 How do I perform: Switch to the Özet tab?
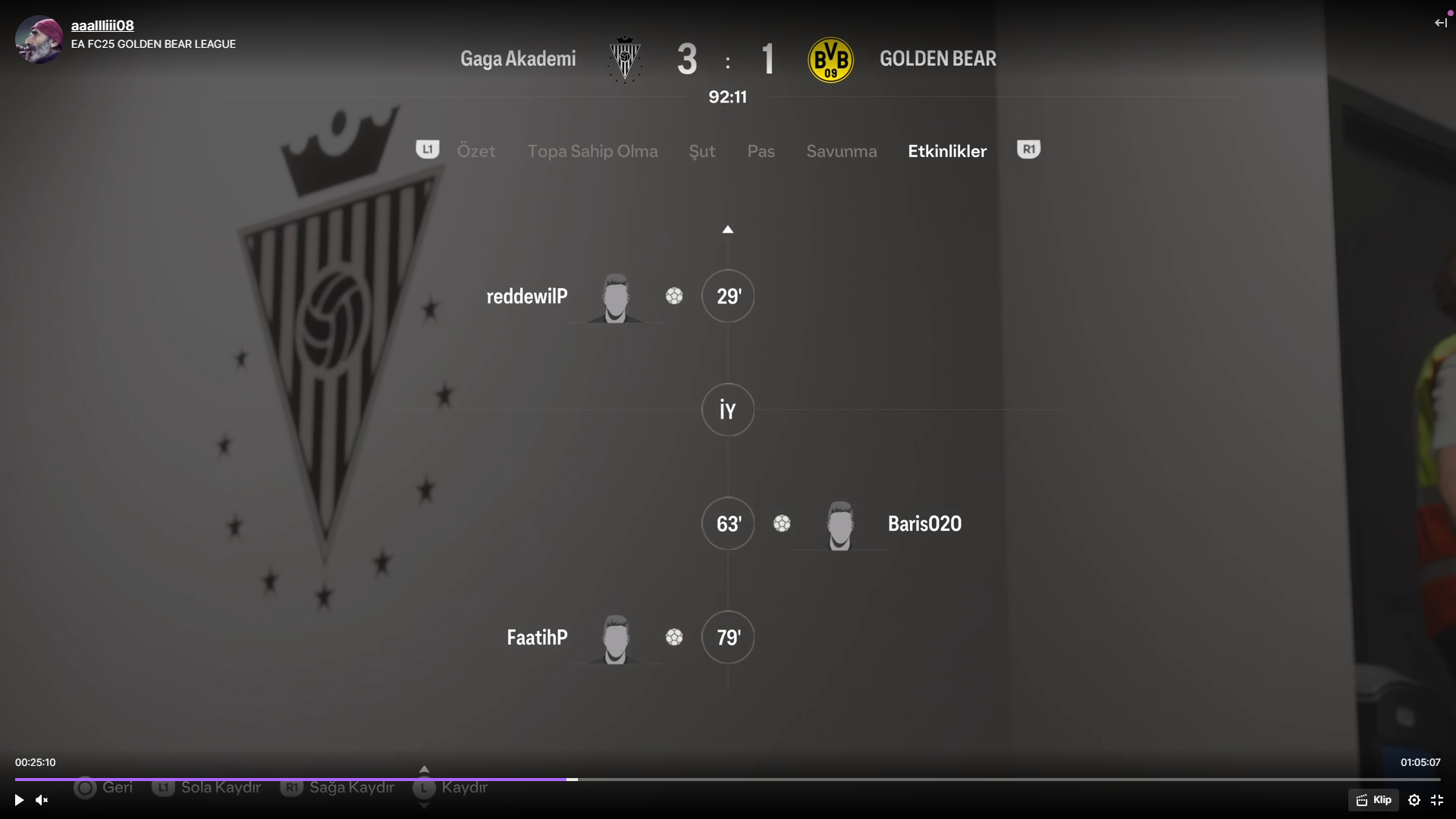pyautogui.click(x=476, y=151)
